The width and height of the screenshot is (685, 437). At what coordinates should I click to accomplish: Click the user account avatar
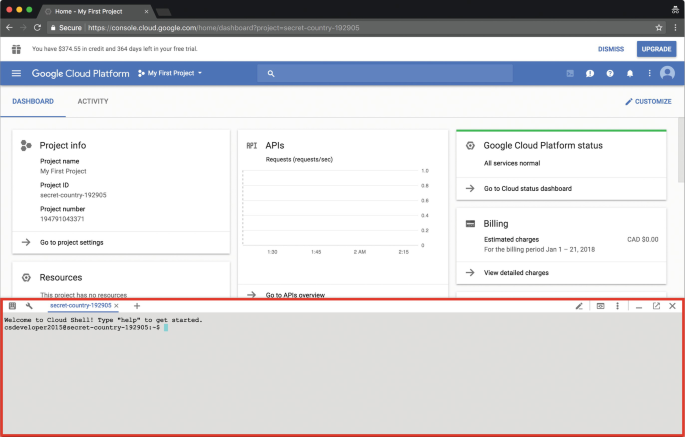(667, 73)
